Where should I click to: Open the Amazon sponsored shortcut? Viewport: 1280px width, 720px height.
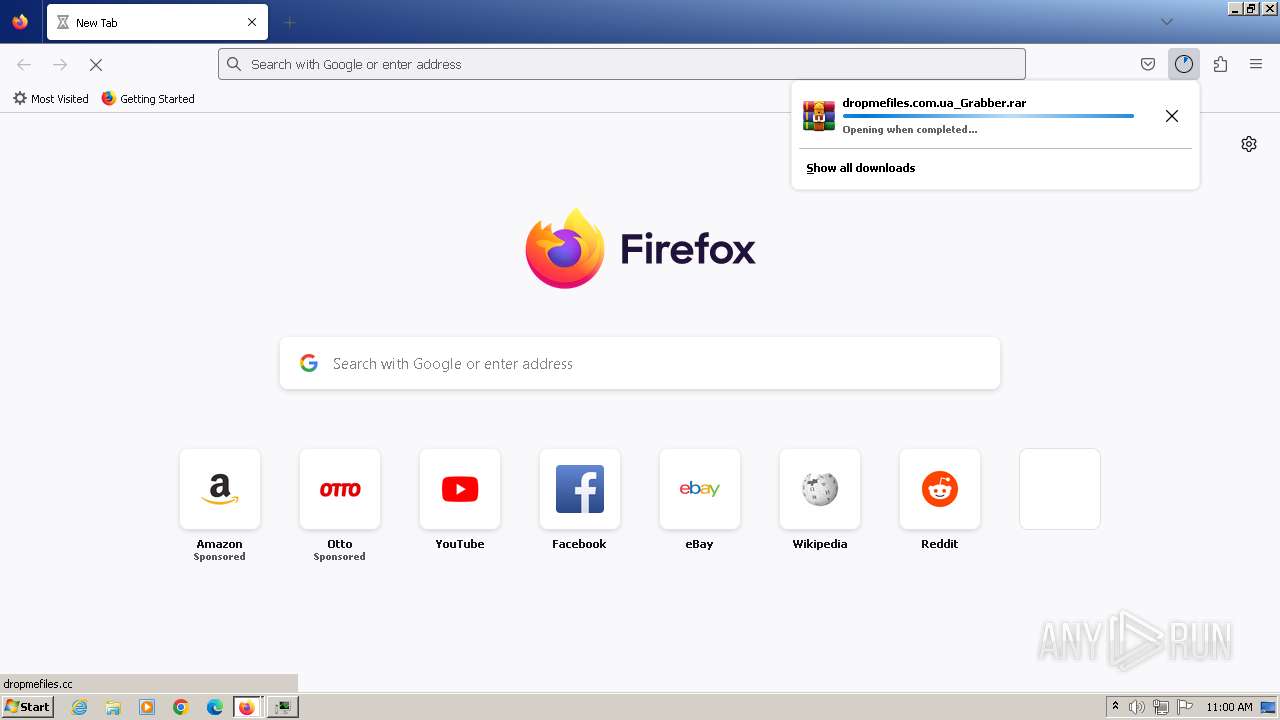pos(220,489)
